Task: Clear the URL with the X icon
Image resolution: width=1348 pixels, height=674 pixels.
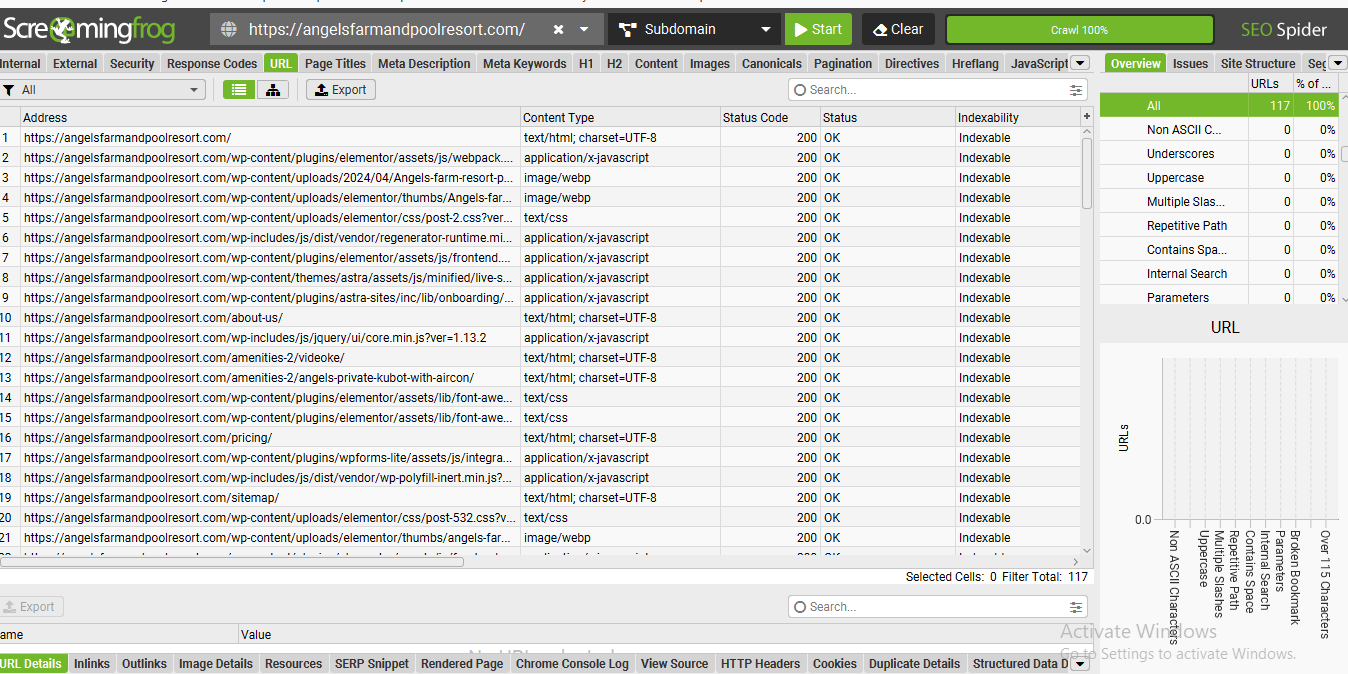Action: coord(558,29)
